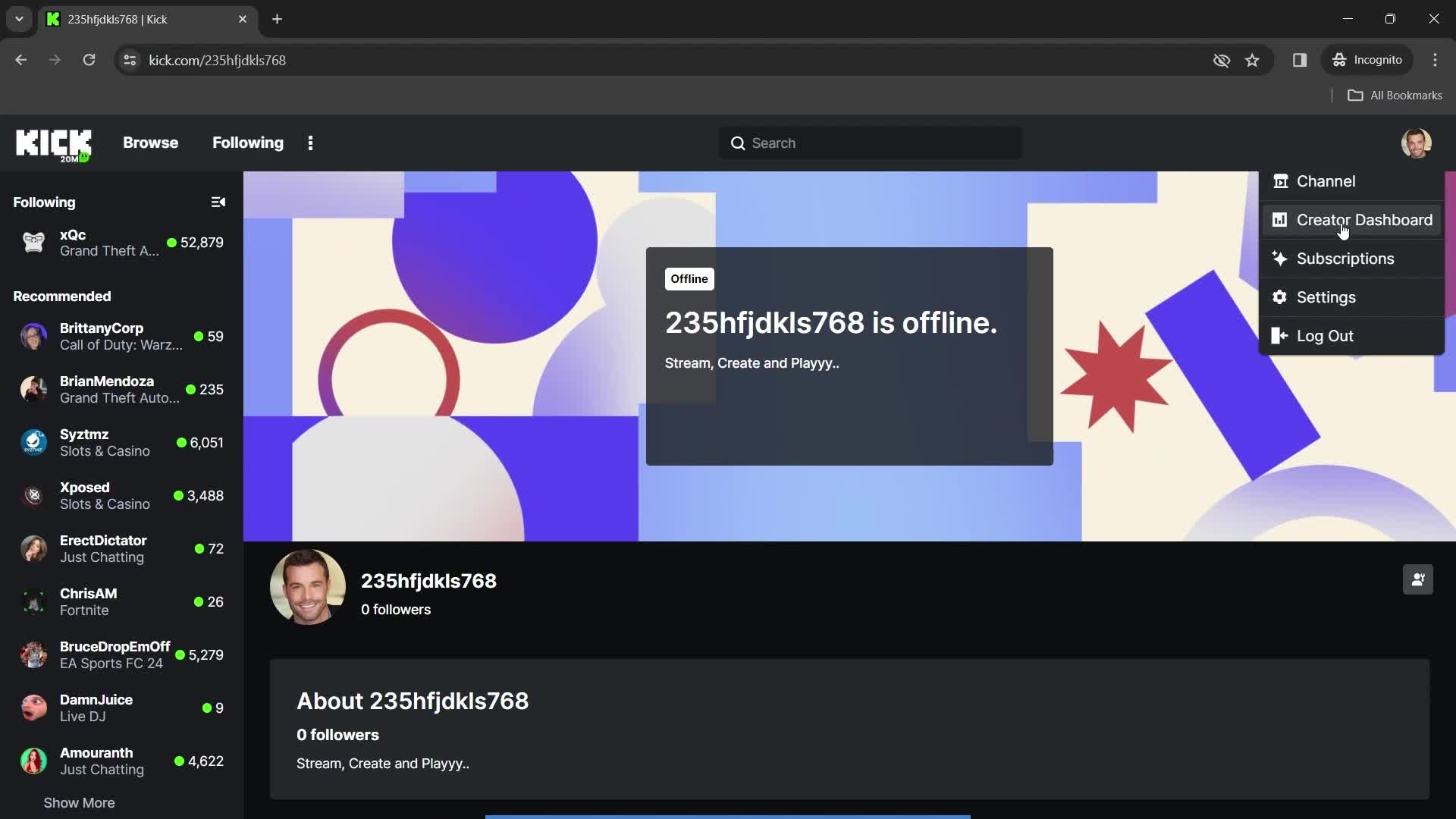Click DamnJuice's avatar
This screenshot has width=1456, height=819.
point(33,708)
